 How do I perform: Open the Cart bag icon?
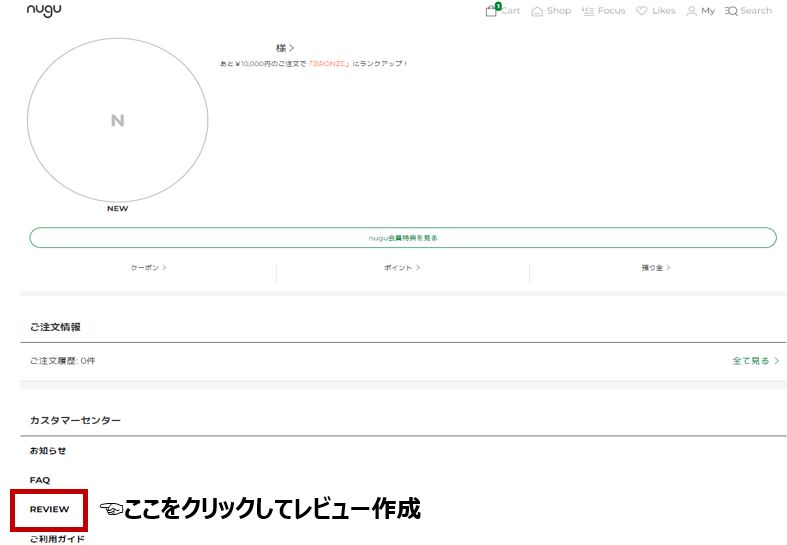pos(491,11)
